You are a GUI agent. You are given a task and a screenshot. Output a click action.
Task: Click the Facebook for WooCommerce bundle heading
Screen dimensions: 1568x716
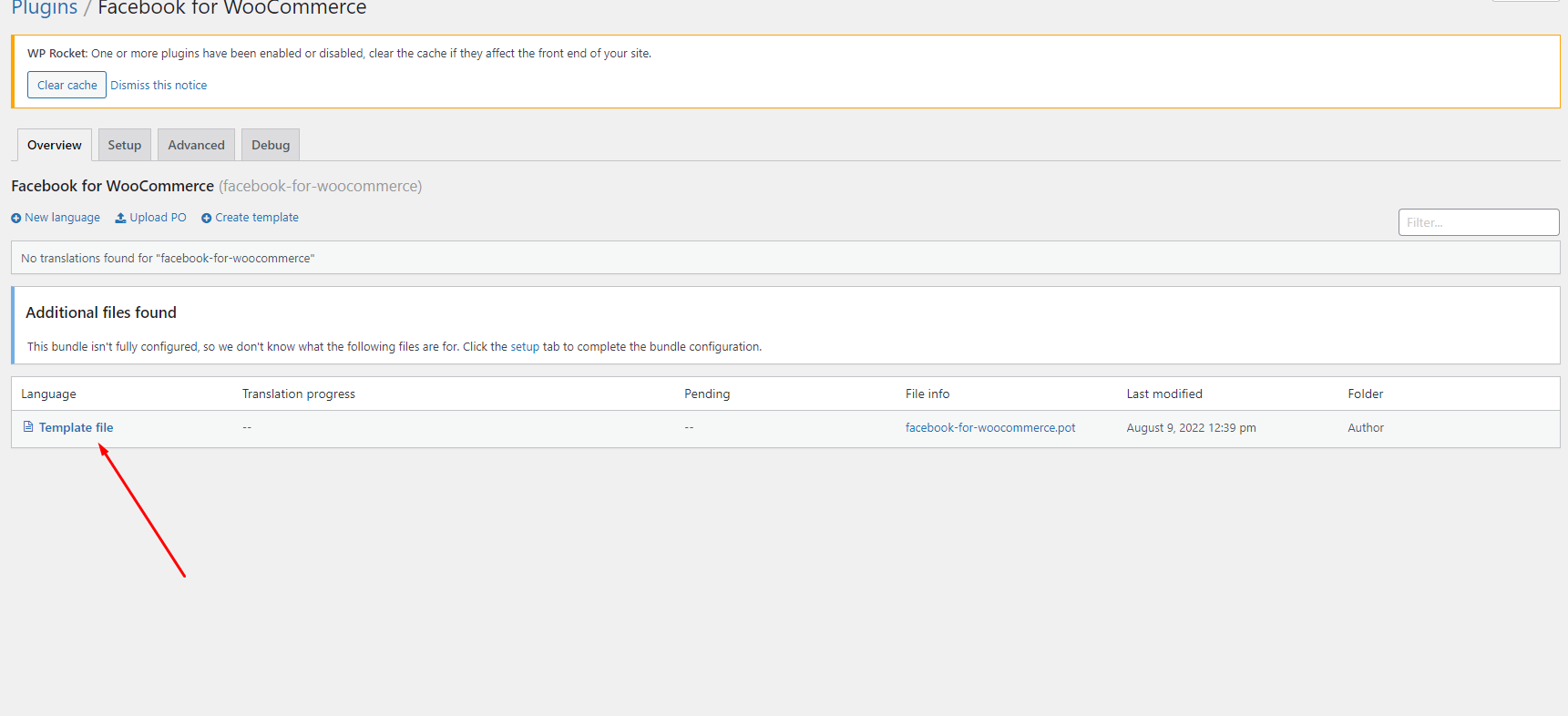[112, 186]
